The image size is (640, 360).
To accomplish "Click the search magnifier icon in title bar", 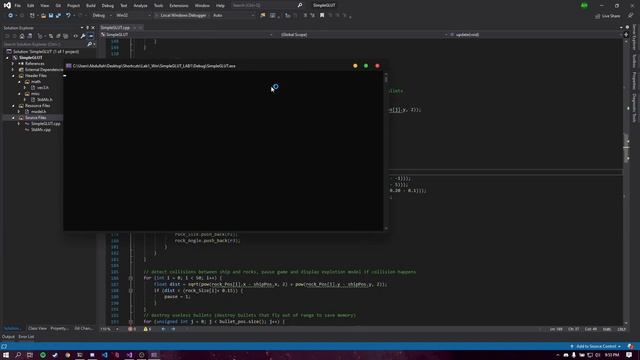I will pos(300,5).
